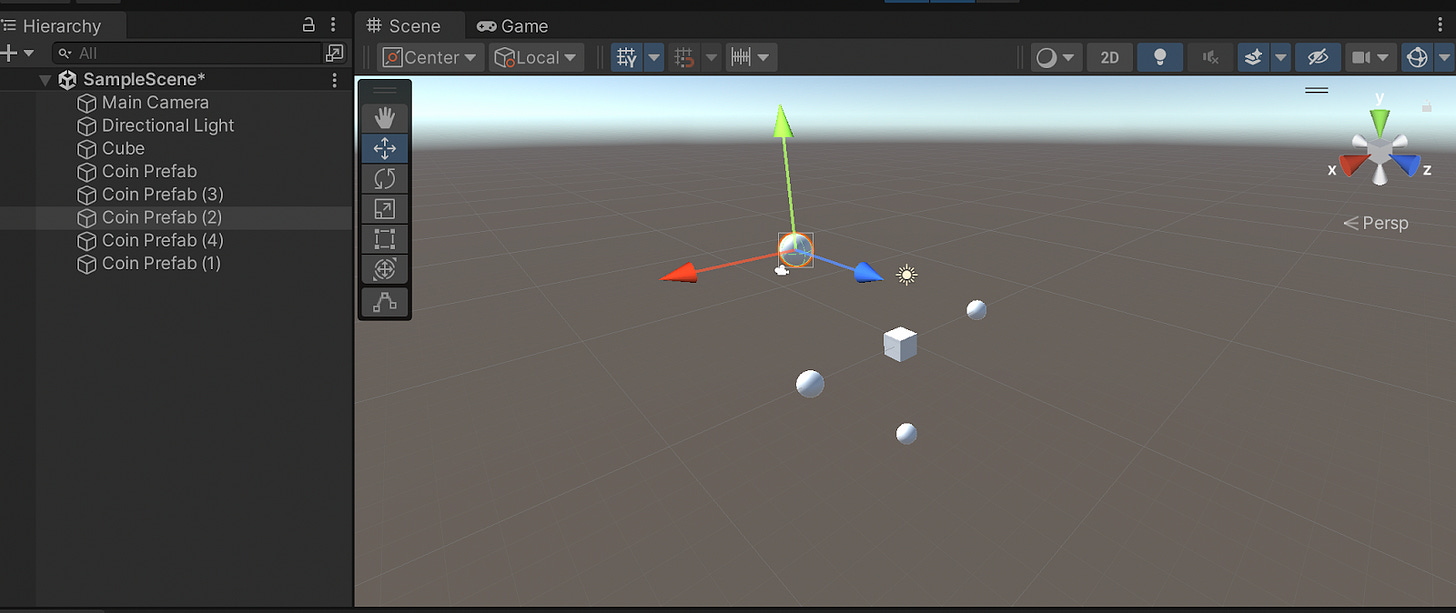This screenshot has height=613, width=1456.
Task: Toggle scene audio mute button
Action: tap(1210, 58)
